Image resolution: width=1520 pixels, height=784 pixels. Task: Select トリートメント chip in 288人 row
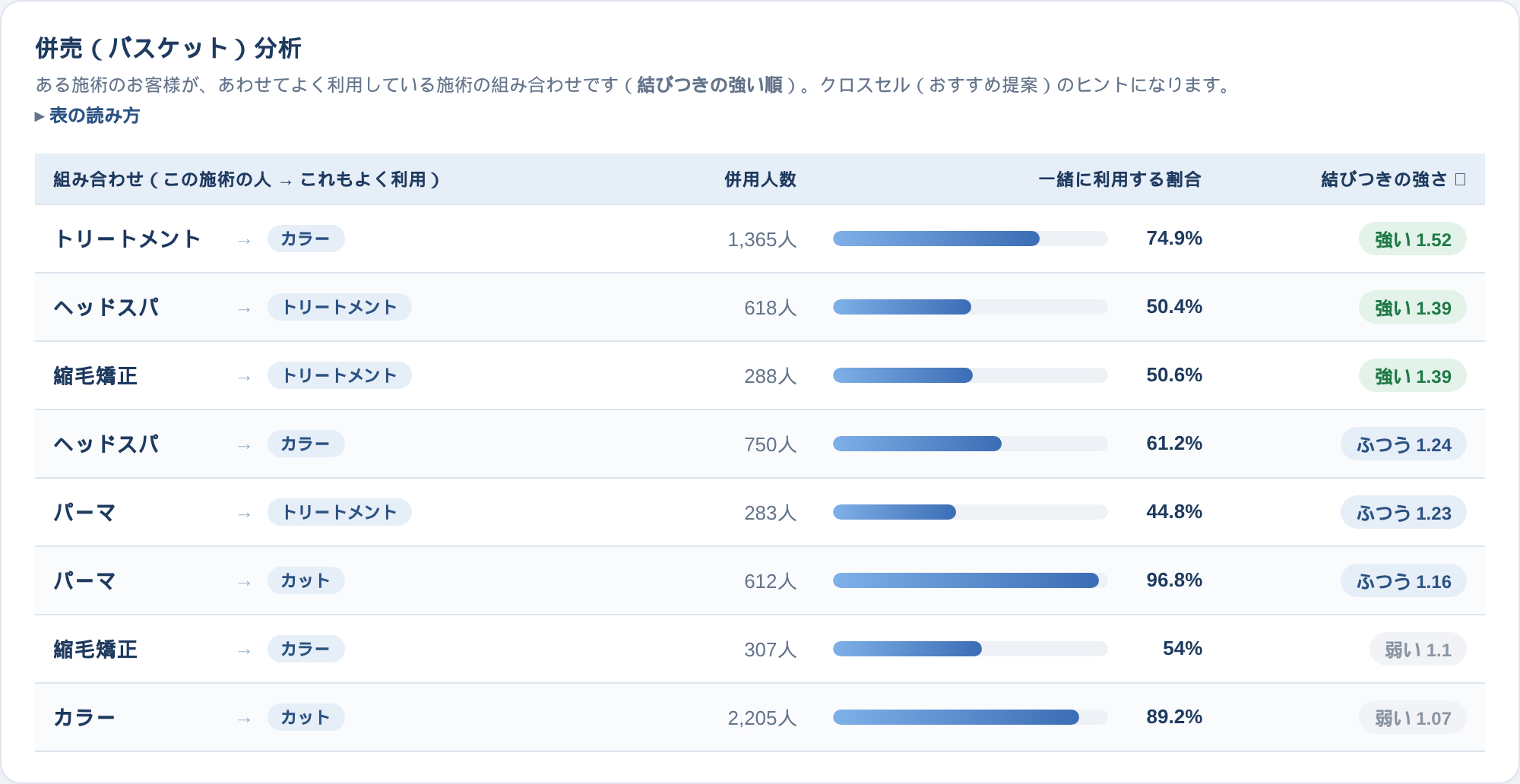[339, 375]
